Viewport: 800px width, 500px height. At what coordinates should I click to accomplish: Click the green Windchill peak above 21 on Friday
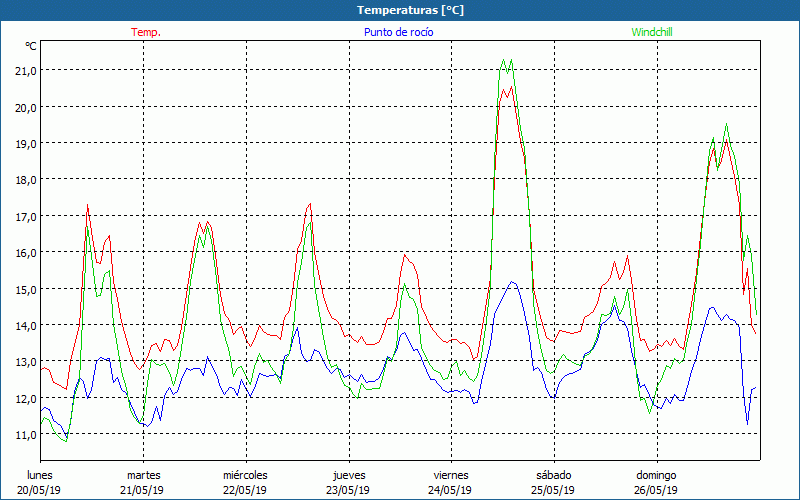(x=508, y=64)
